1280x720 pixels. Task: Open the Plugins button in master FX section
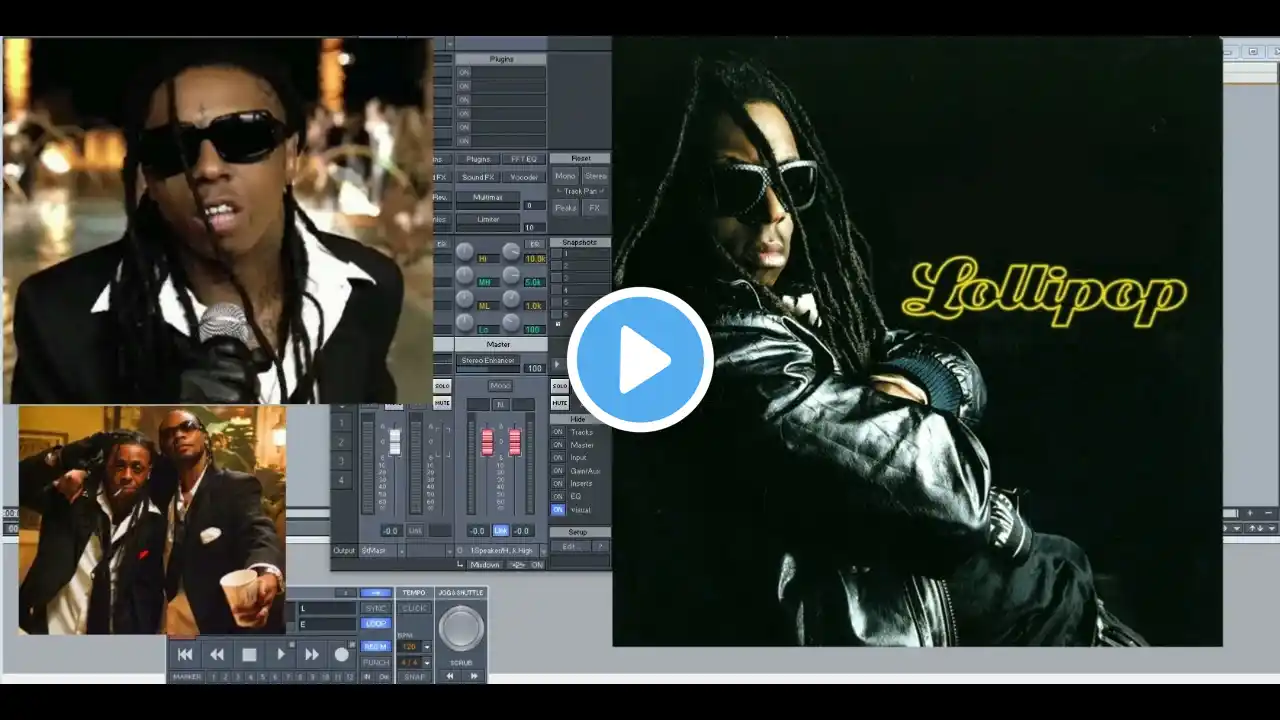pos(478,159)
